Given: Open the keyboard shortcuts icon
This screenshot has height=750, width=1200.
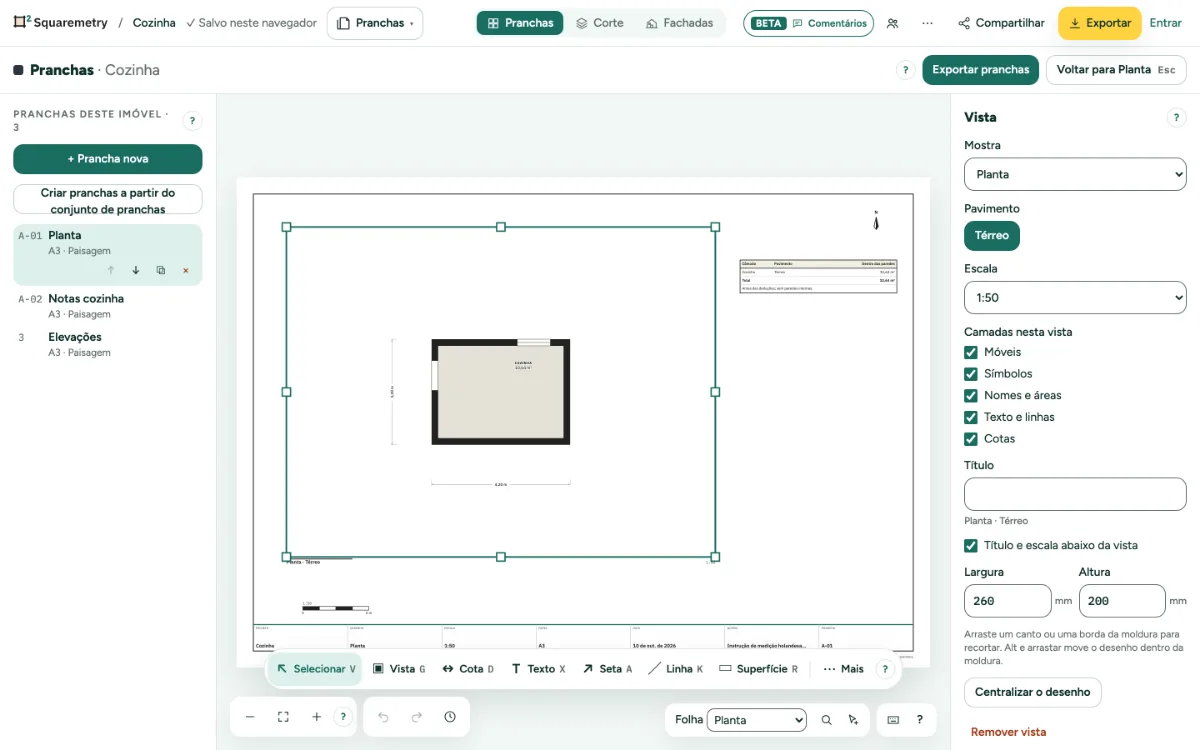Looking at the screenshot, I should (x=893, y=720).
